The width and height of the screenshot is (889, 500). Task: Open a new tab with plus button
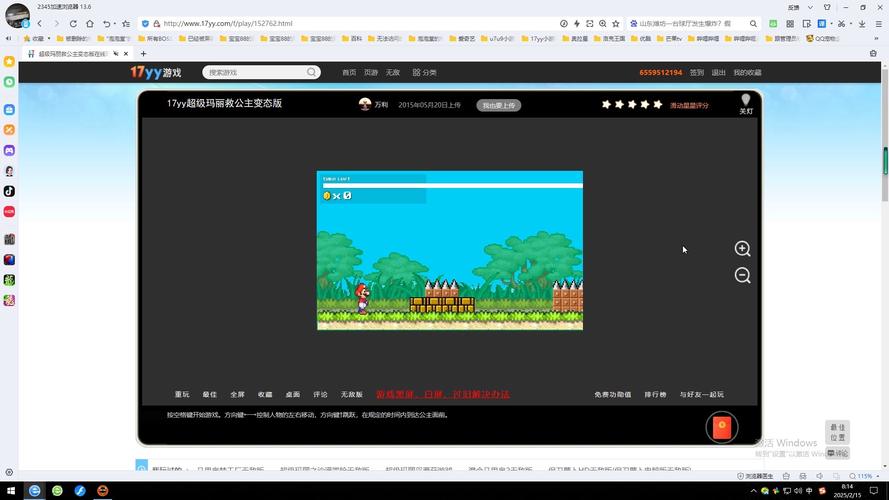click(x=143, y=53)
